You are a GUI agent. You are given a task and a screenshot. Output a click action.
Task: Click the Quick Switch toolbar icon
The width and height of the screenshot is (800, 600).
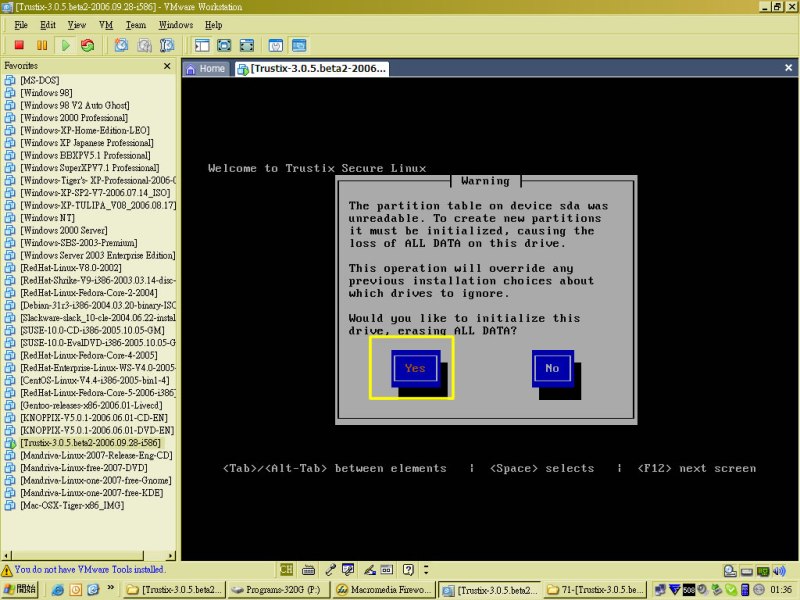coord(224,45)
